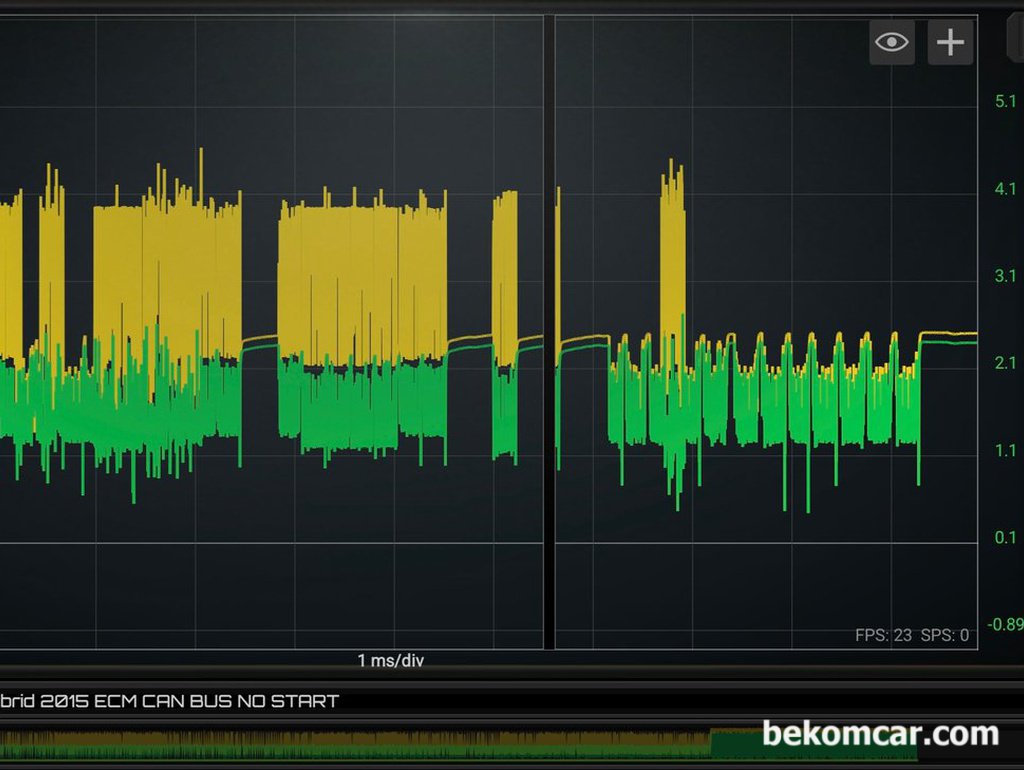
Task: Click the 3.1 voltage scale label
Action: point(1005,276)
